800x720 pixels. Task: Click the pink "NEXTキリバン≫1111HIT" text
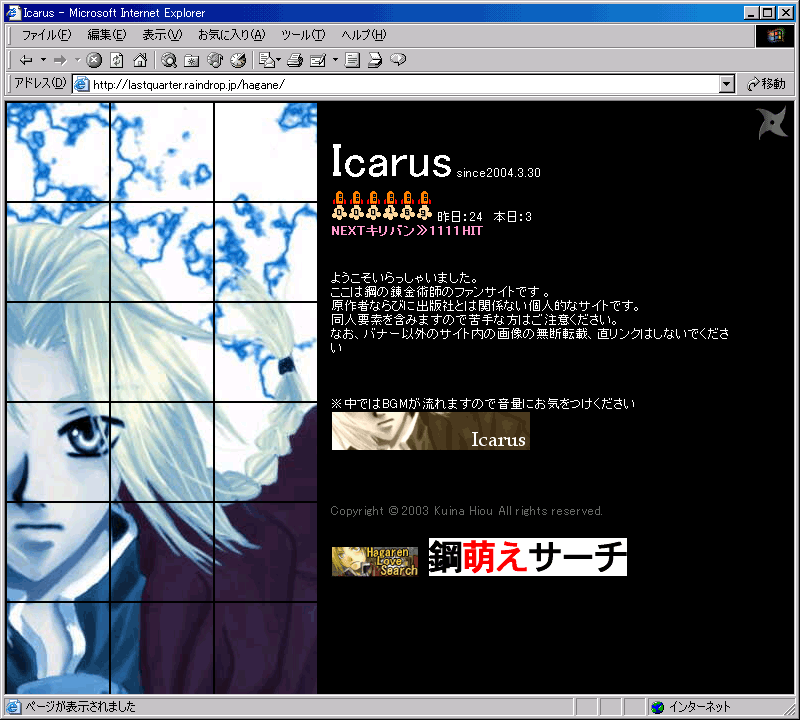pyautogui.click(x=407, y=231)
